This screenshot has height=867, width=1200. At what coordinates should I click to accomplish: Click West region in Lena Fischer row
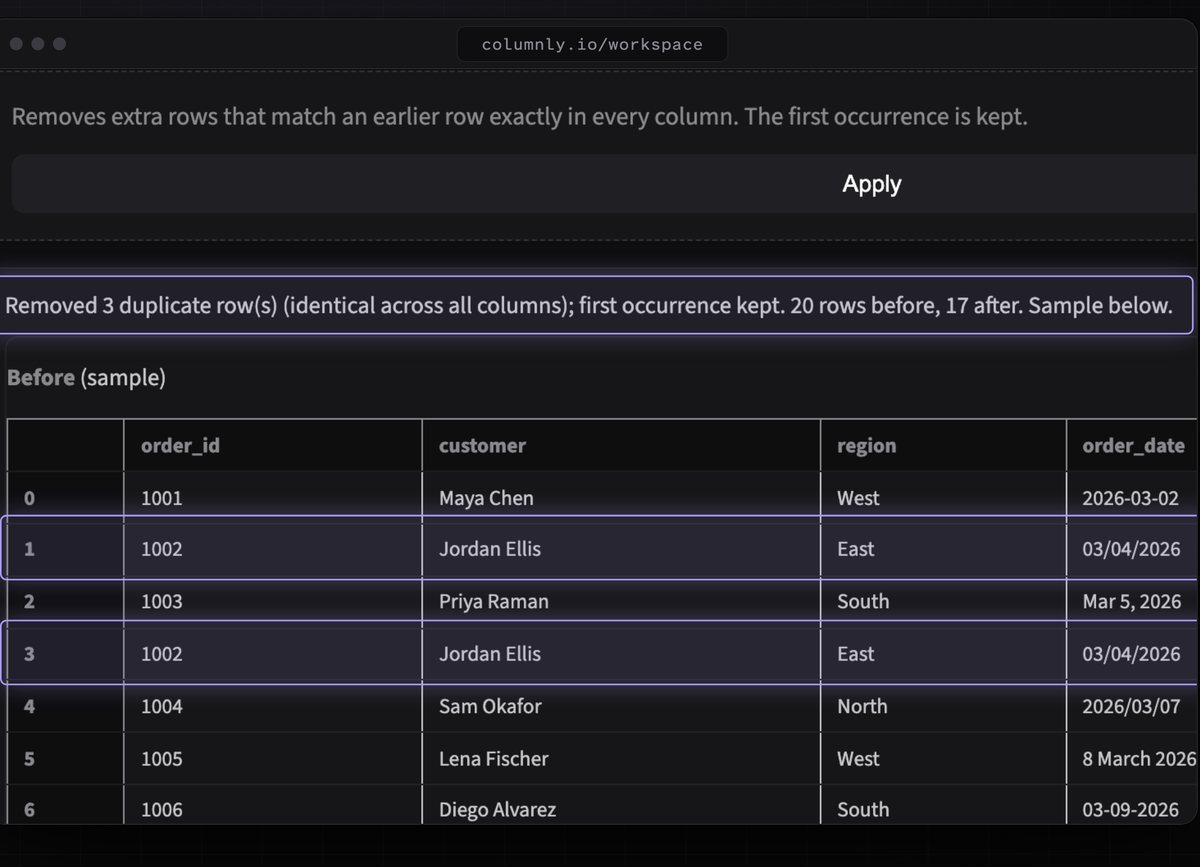coord(943,759)
